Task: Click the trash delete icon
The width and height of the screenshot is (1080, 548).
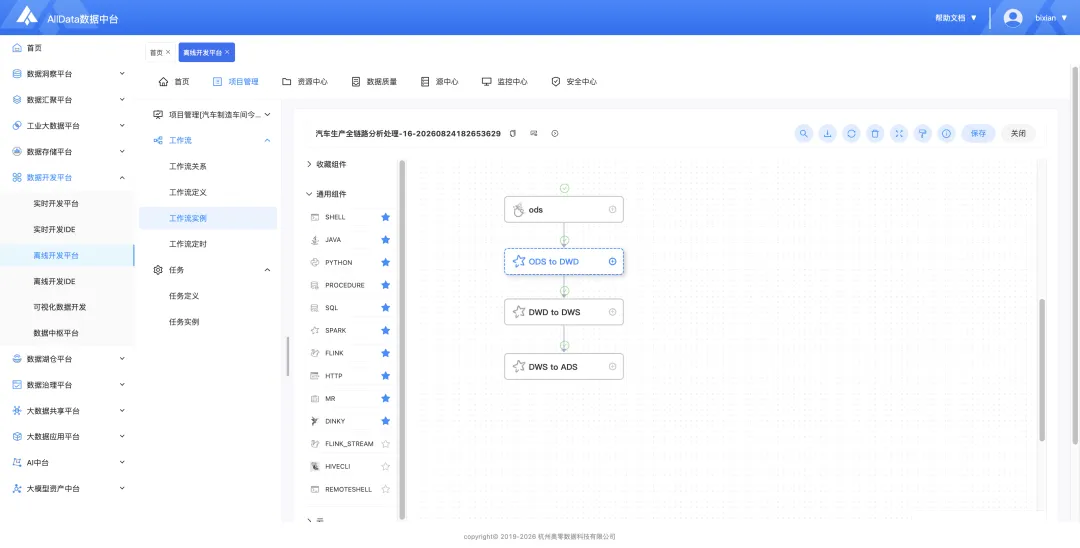Action: click(x=875, y=134)
